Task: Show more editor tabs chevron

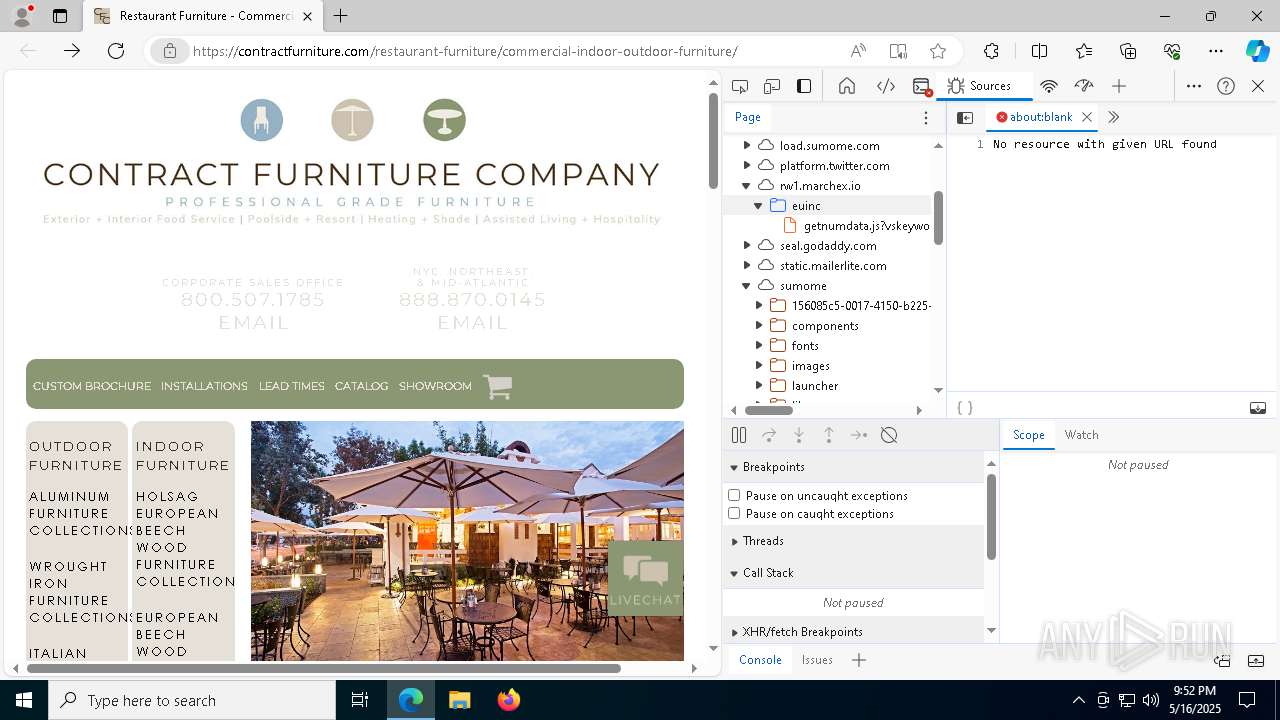Action: [x=1113, y=117]
